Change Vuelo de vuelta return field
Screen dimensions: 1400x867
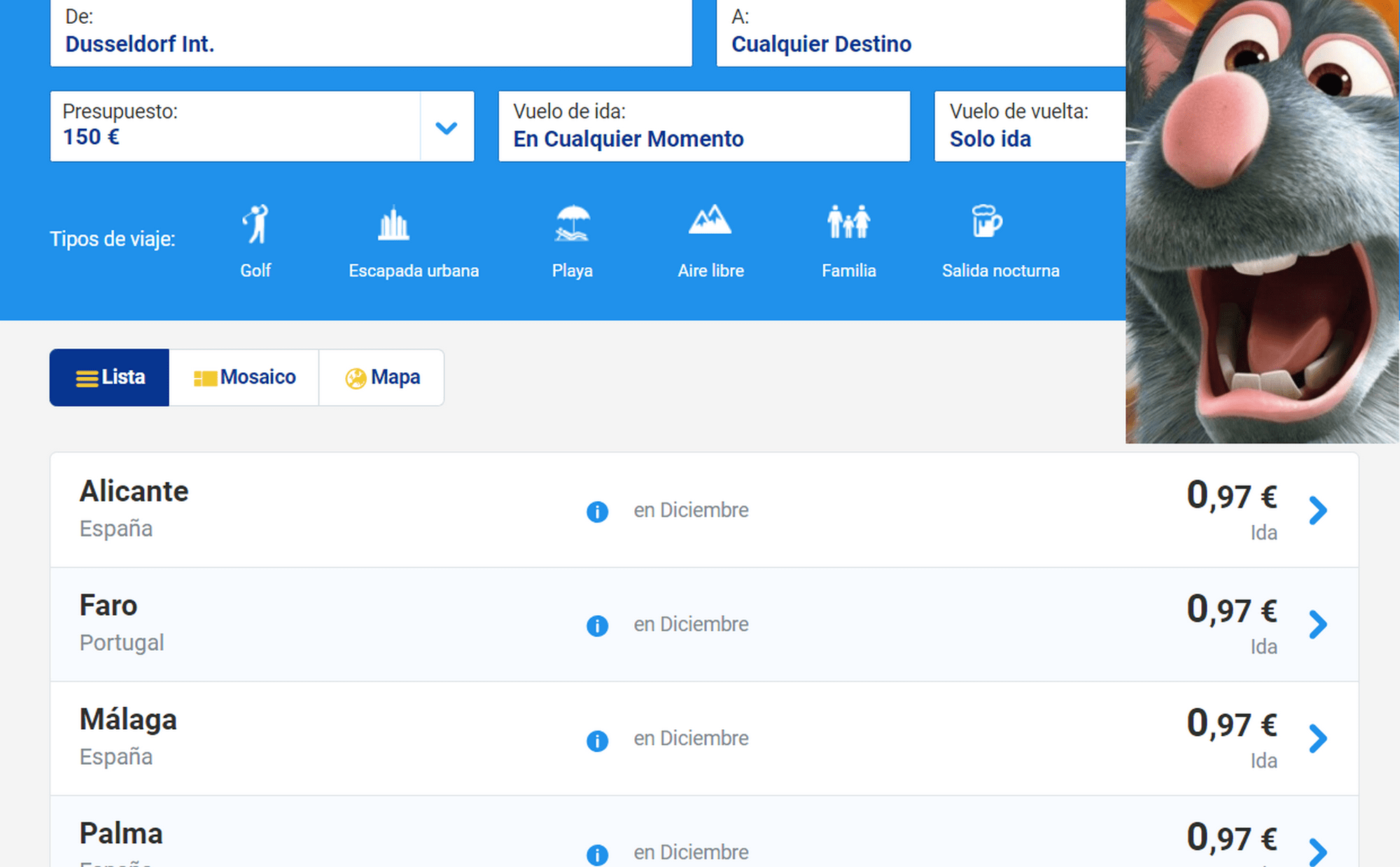coord(1030,127)
